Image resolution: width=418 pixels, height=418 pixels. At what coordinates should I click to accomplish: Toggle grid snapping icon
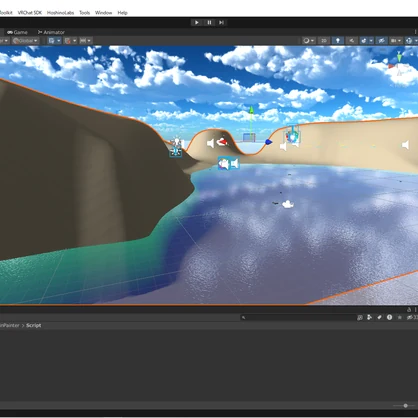click(68, 41)
